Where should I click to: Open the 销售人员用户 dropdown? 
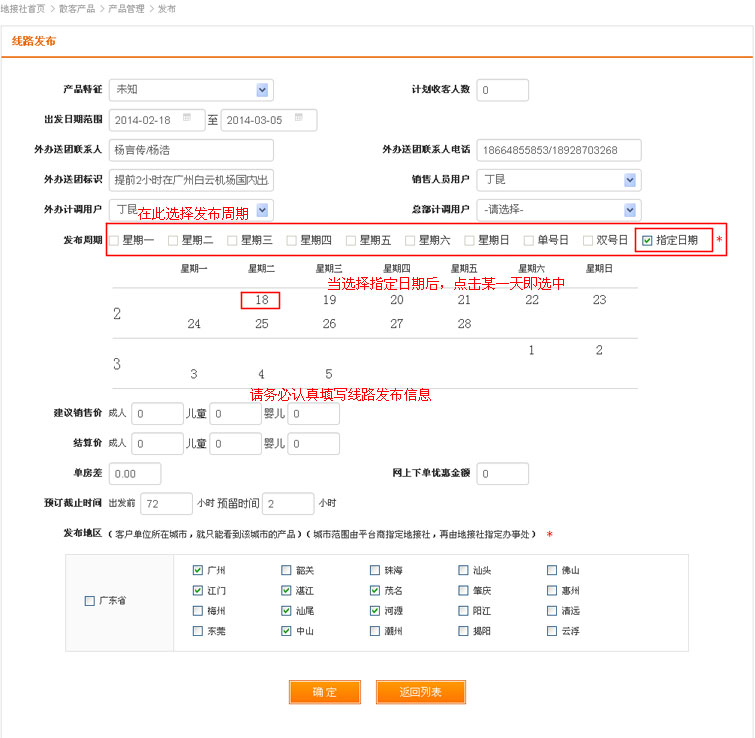tap(630, 180)
